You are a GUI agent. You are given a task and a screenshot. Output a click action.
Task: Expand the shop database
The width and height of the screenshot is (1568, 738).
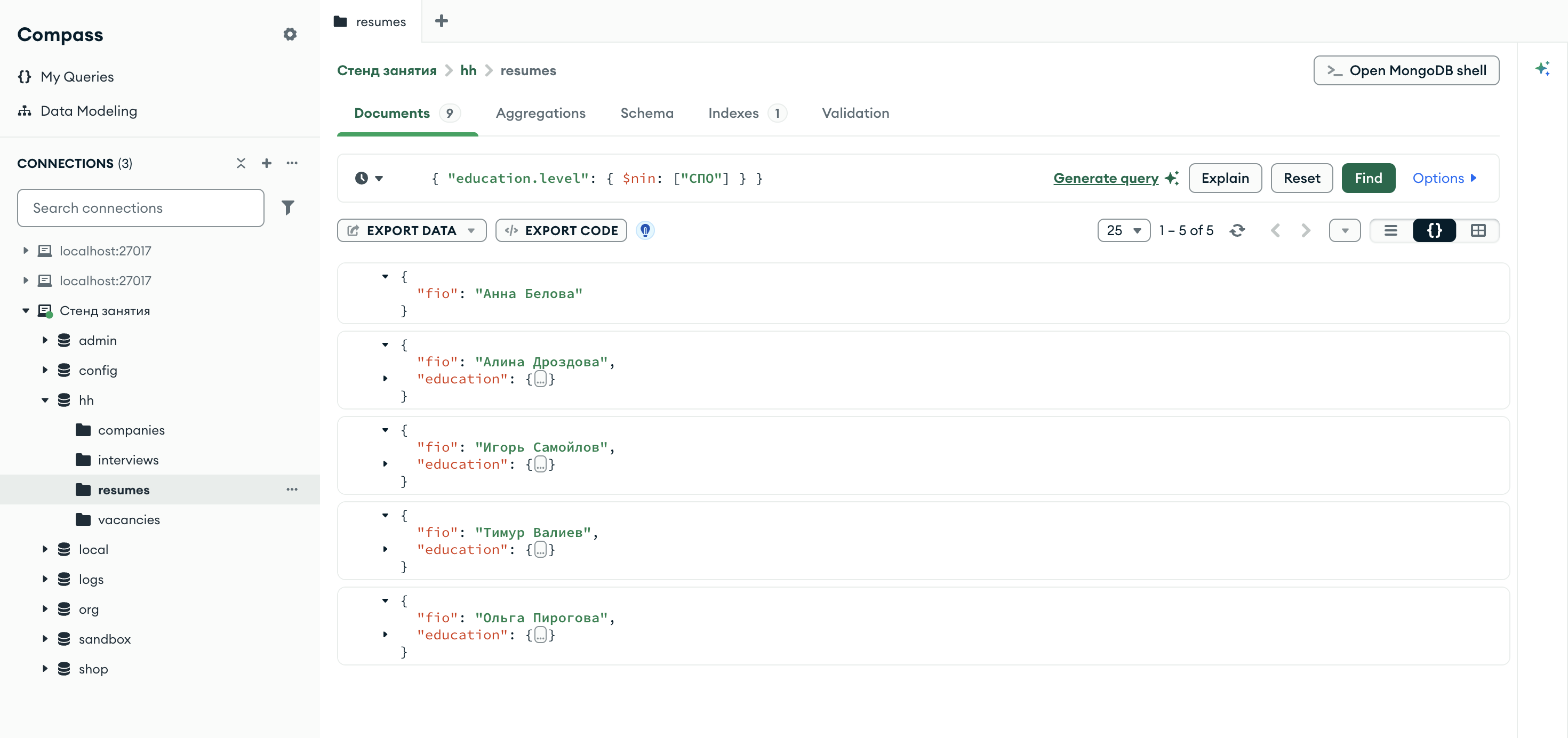44,669
